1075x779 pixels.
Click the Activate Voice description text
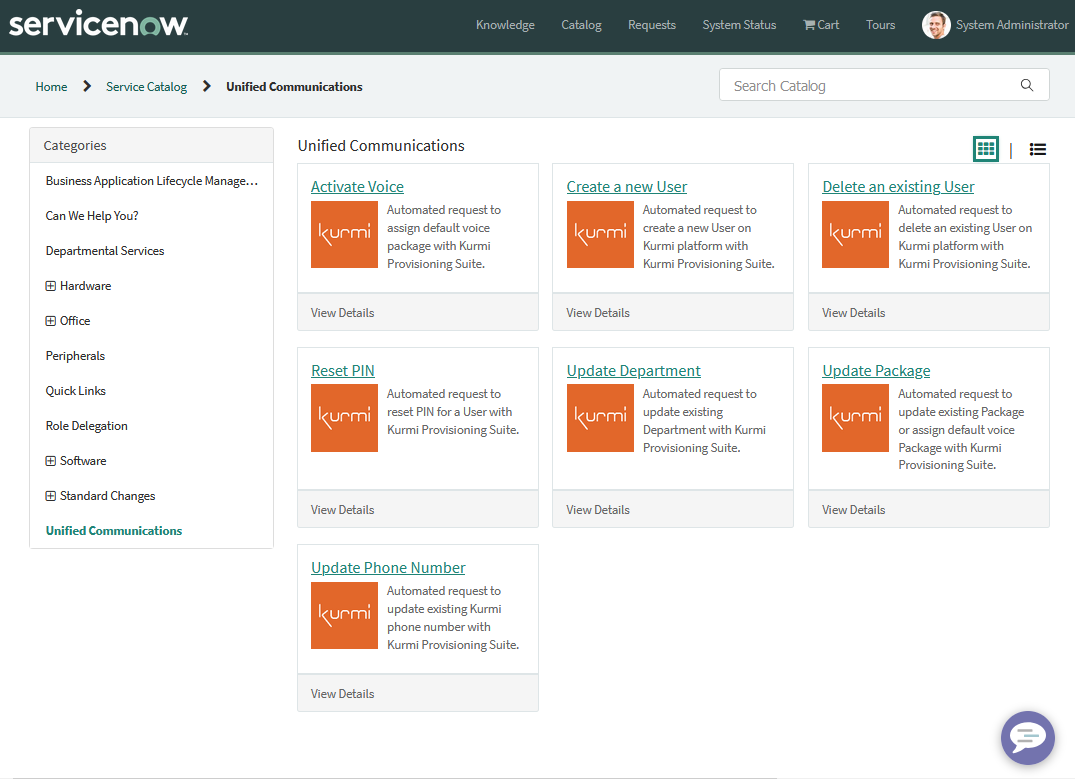coord(444,237)
